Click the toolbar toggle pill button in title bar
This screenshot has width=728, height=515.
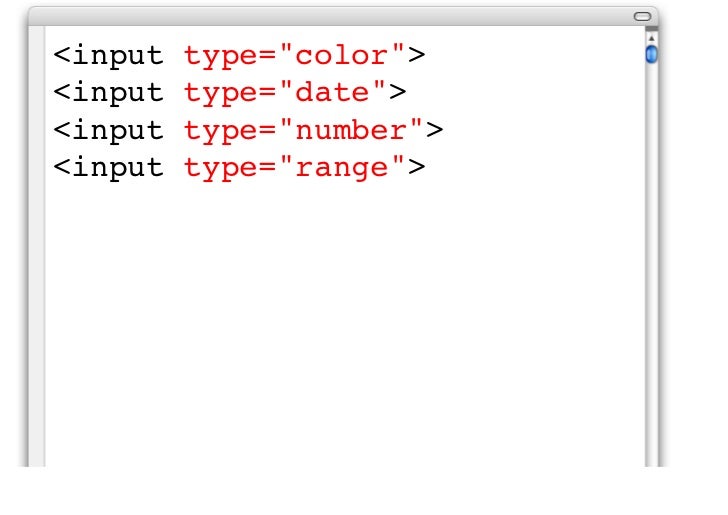click(x=643, y=17)
